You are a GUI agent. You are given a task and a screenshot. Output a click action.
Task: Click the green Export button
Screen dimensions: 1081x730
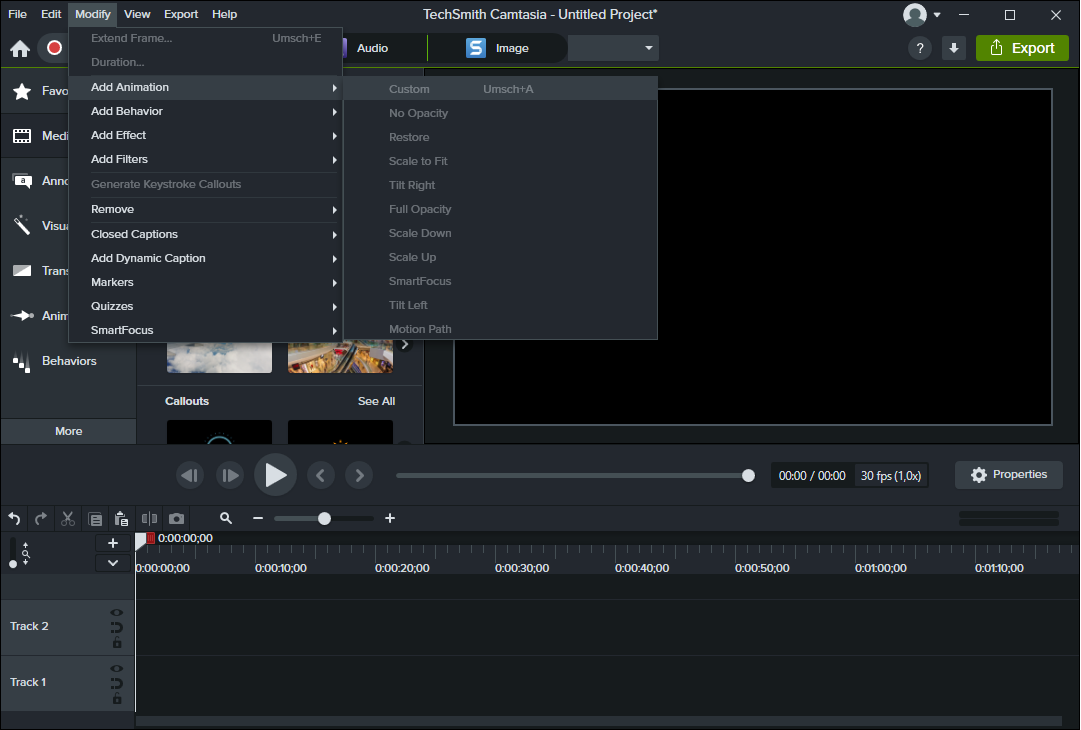click(x=1022, y=48)
